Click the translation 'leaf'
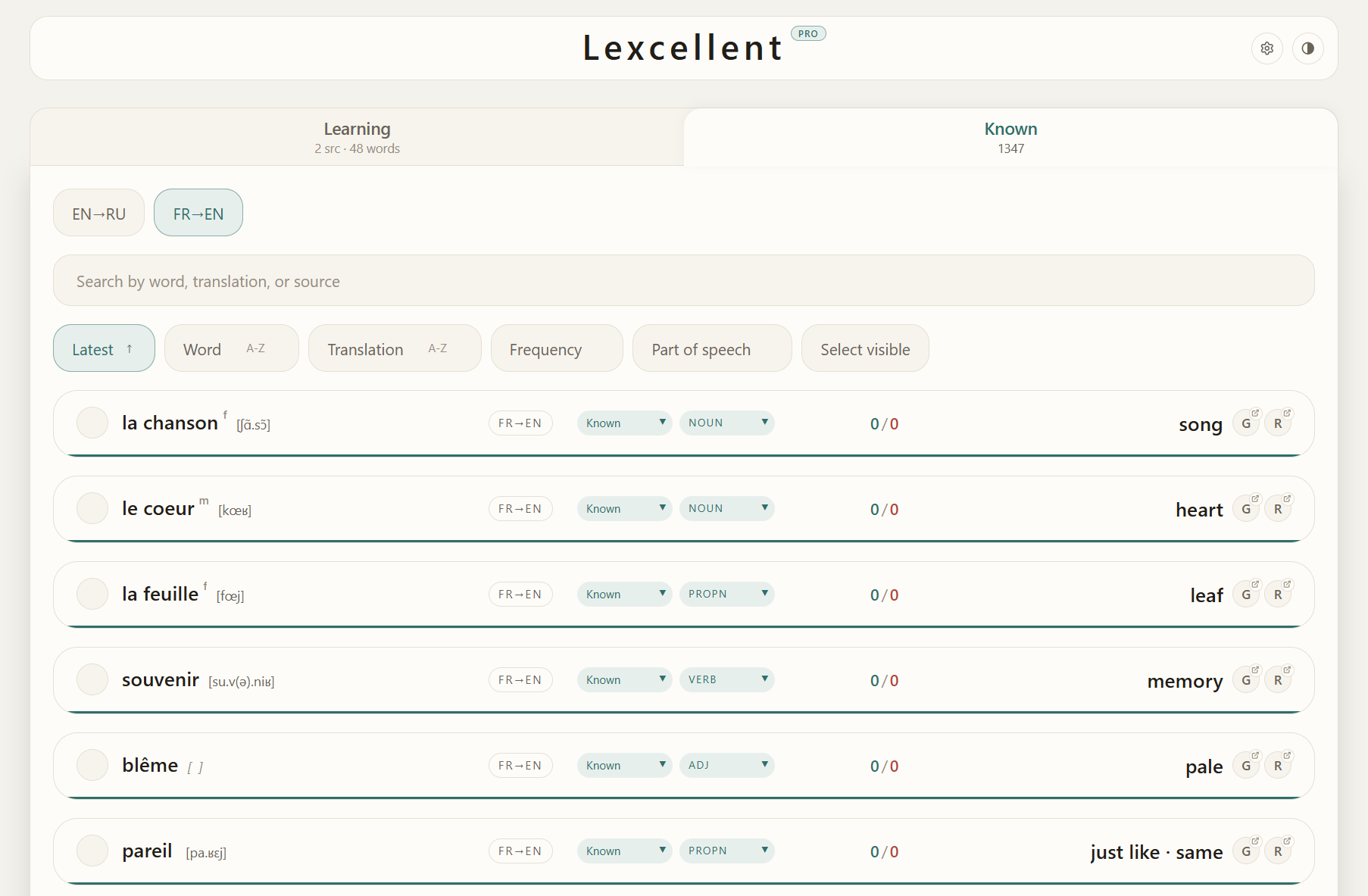Image resolution: width=1368 pixels, height=896 pixels. pos(1207,595)
